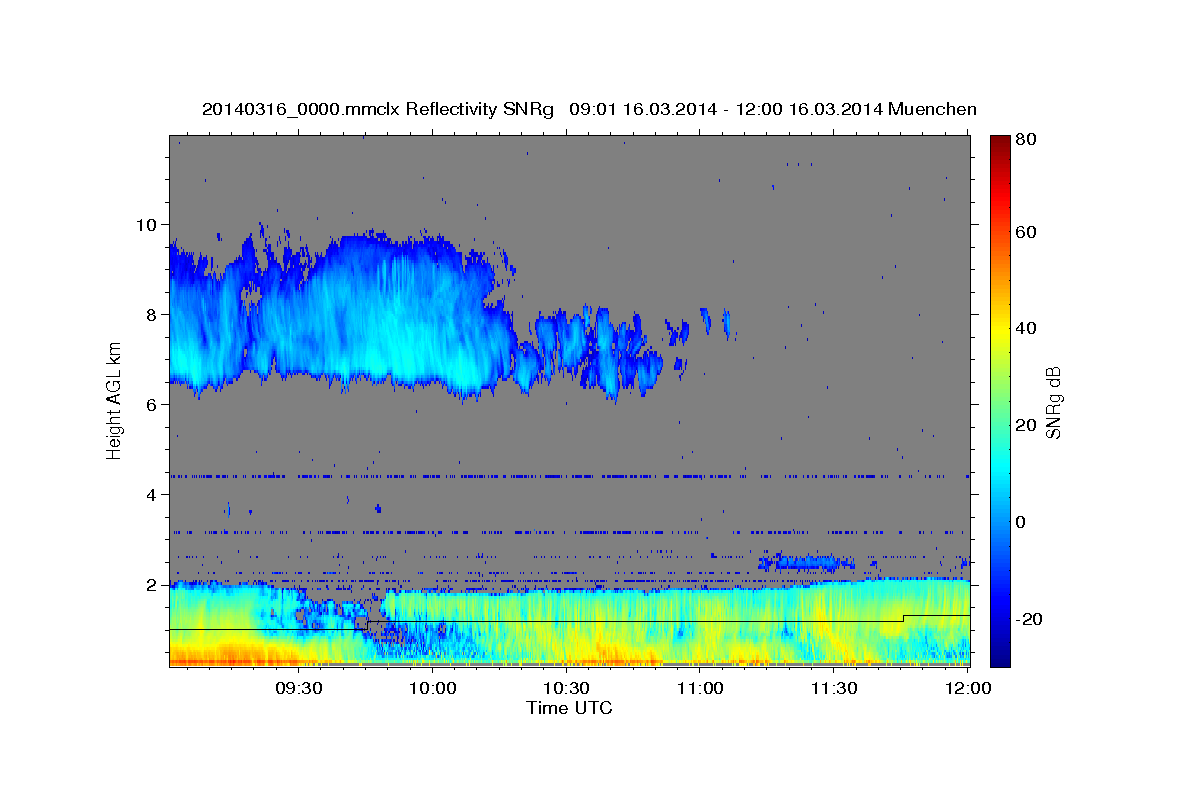Select the 09:30 time tick label
This screenshot has height=800, width=1200.
pos(298,689)
